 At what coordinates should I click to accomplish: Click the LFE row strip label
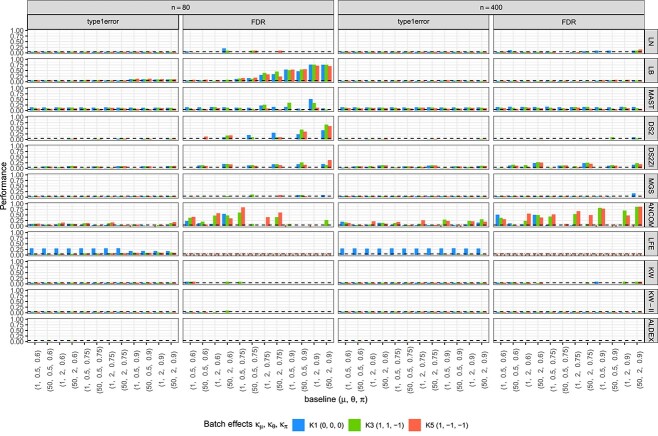coord(650,243)
